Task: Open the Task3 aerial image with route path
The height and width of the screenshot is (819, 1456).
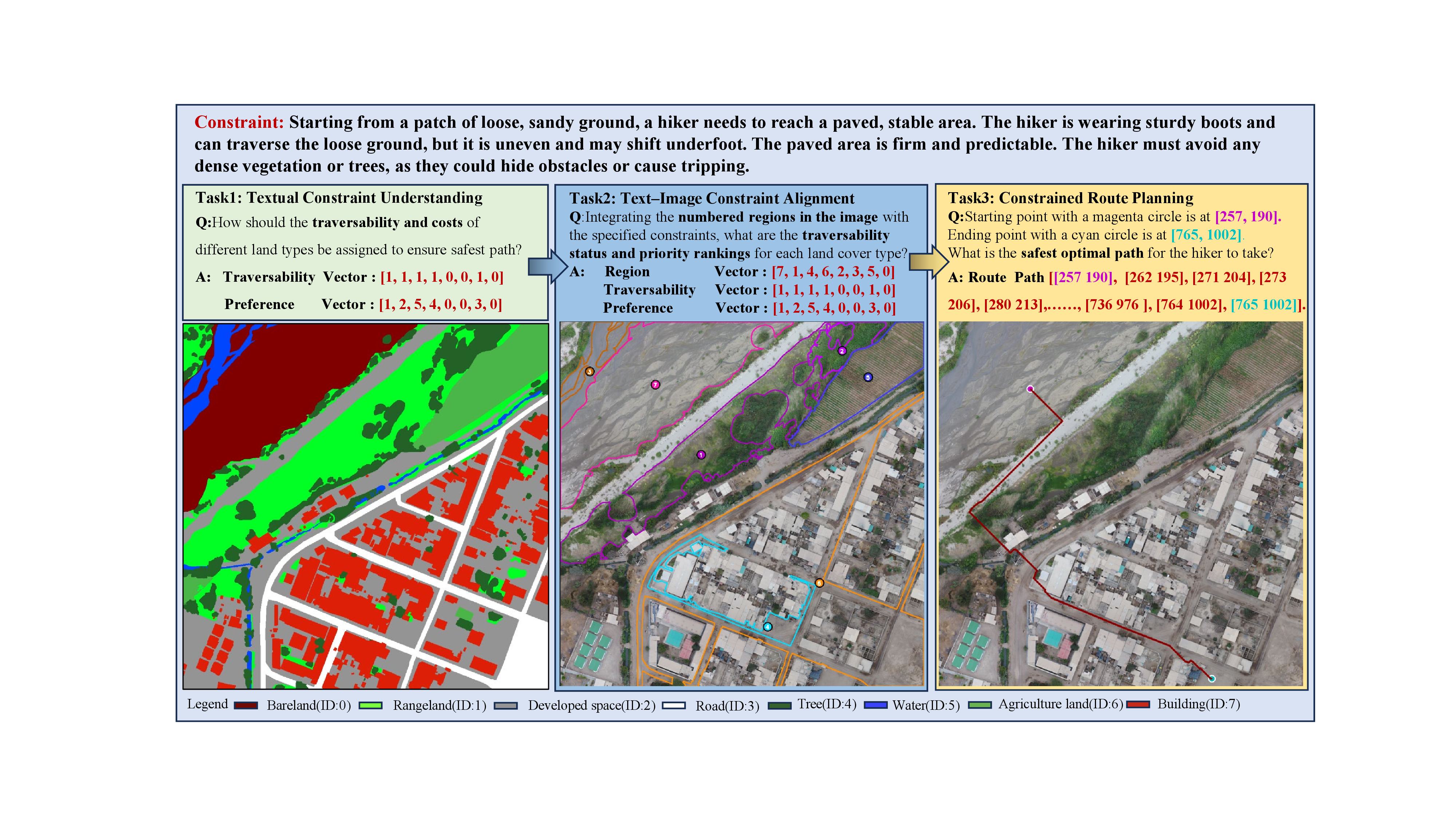Action: [1121, 504]
